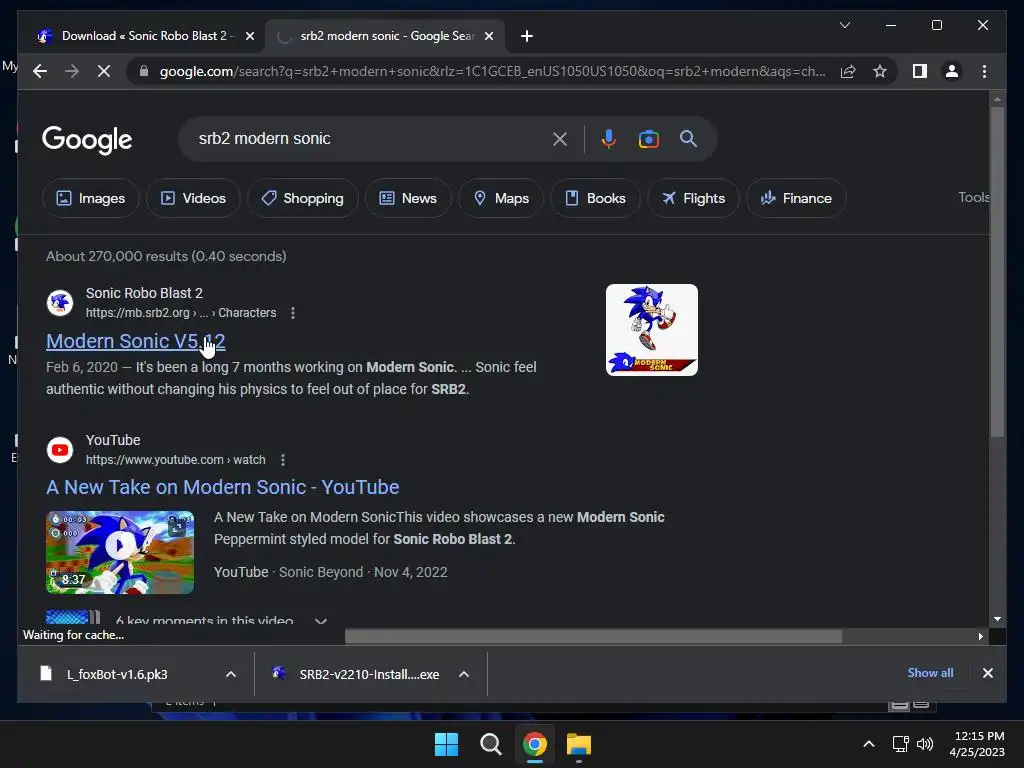Filter results by News

pyautogui.click(x=408, y=198)
